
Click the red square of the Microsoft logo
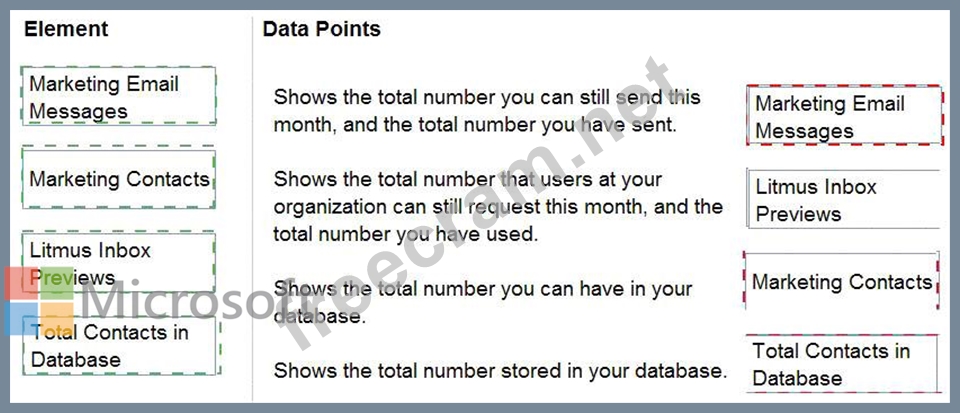click(x=27, y=285)
